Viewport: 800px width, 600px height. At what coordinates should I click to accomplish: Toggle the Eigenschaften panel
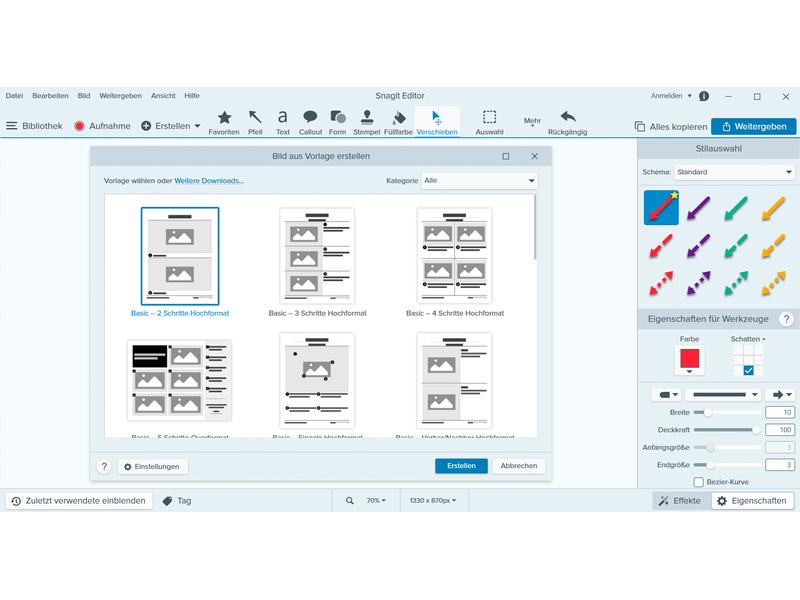click(x=752, y=501)
